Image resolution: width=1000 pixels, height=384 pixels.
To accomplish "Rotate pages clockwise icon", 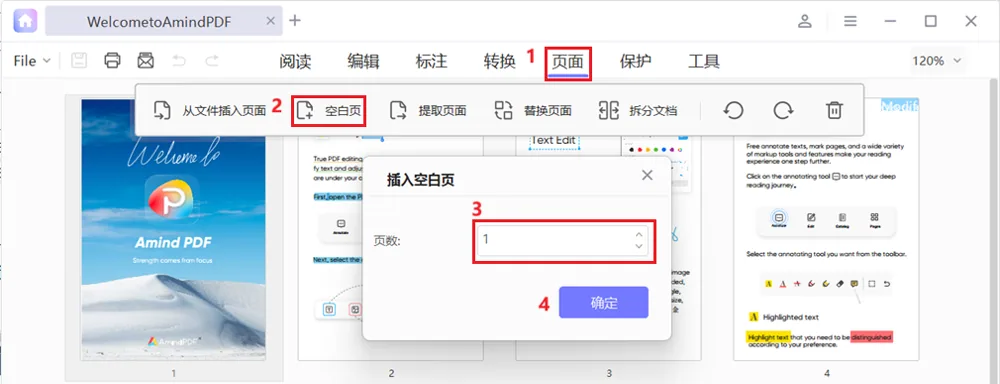I will pyautogui.click(x=783, y=110).
